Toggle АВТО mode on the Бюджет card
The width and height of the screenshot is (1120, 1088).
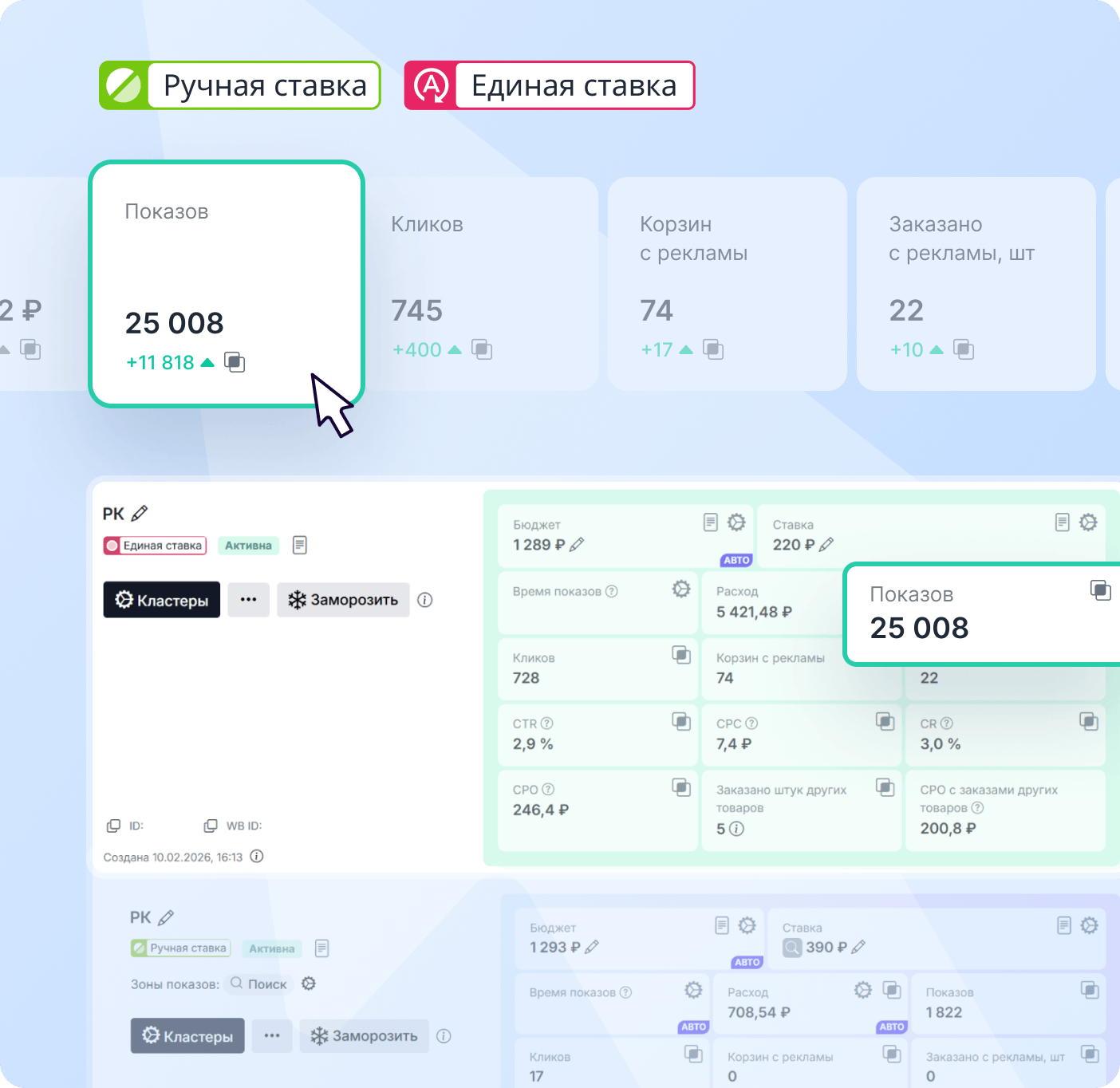(x=735, y=560)
